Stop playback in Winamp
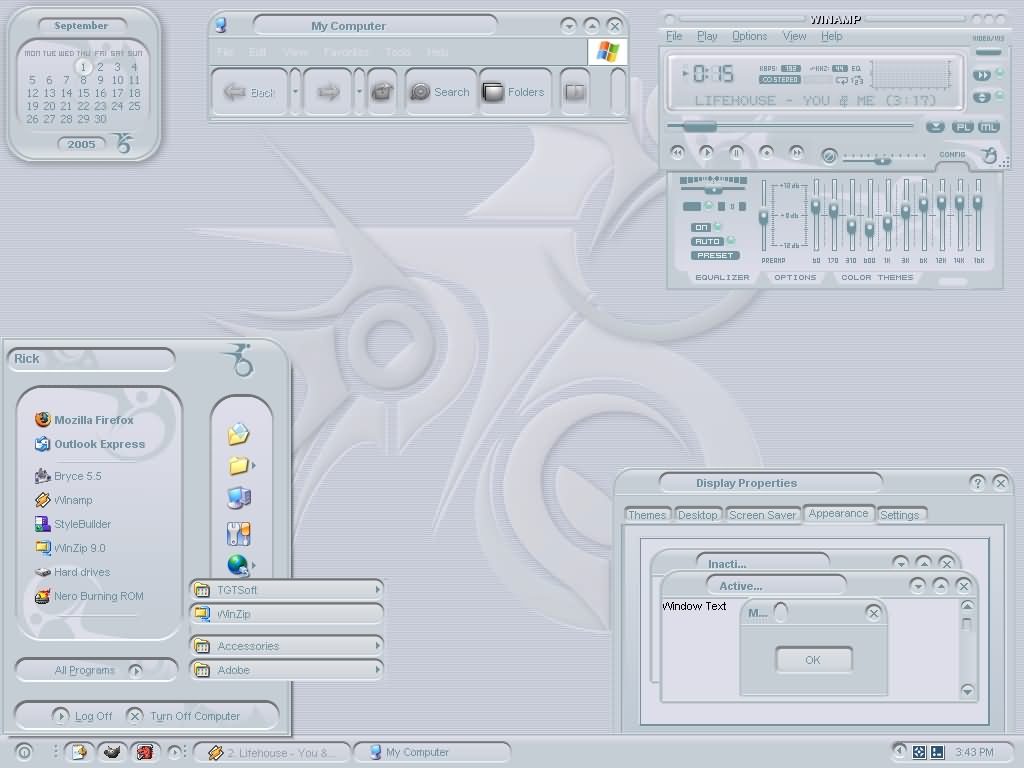Image resolution: width=1024 pixels, height=768 pixels. 766,153
